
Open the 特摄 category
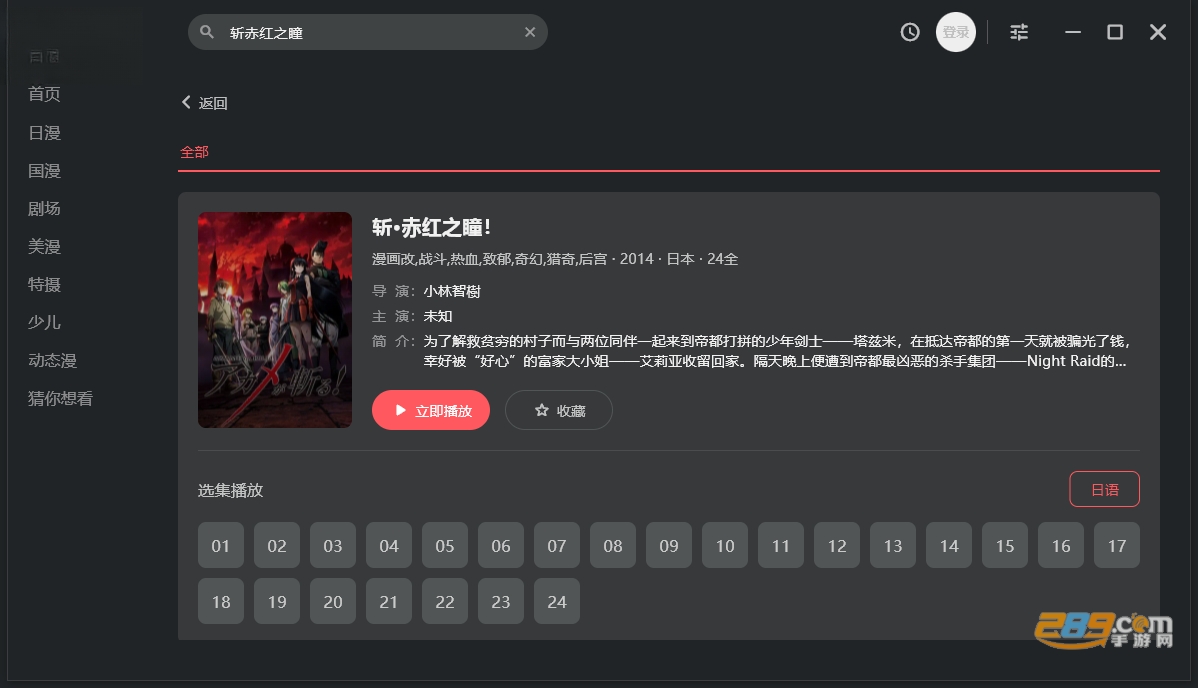click(x=44, y=284)
